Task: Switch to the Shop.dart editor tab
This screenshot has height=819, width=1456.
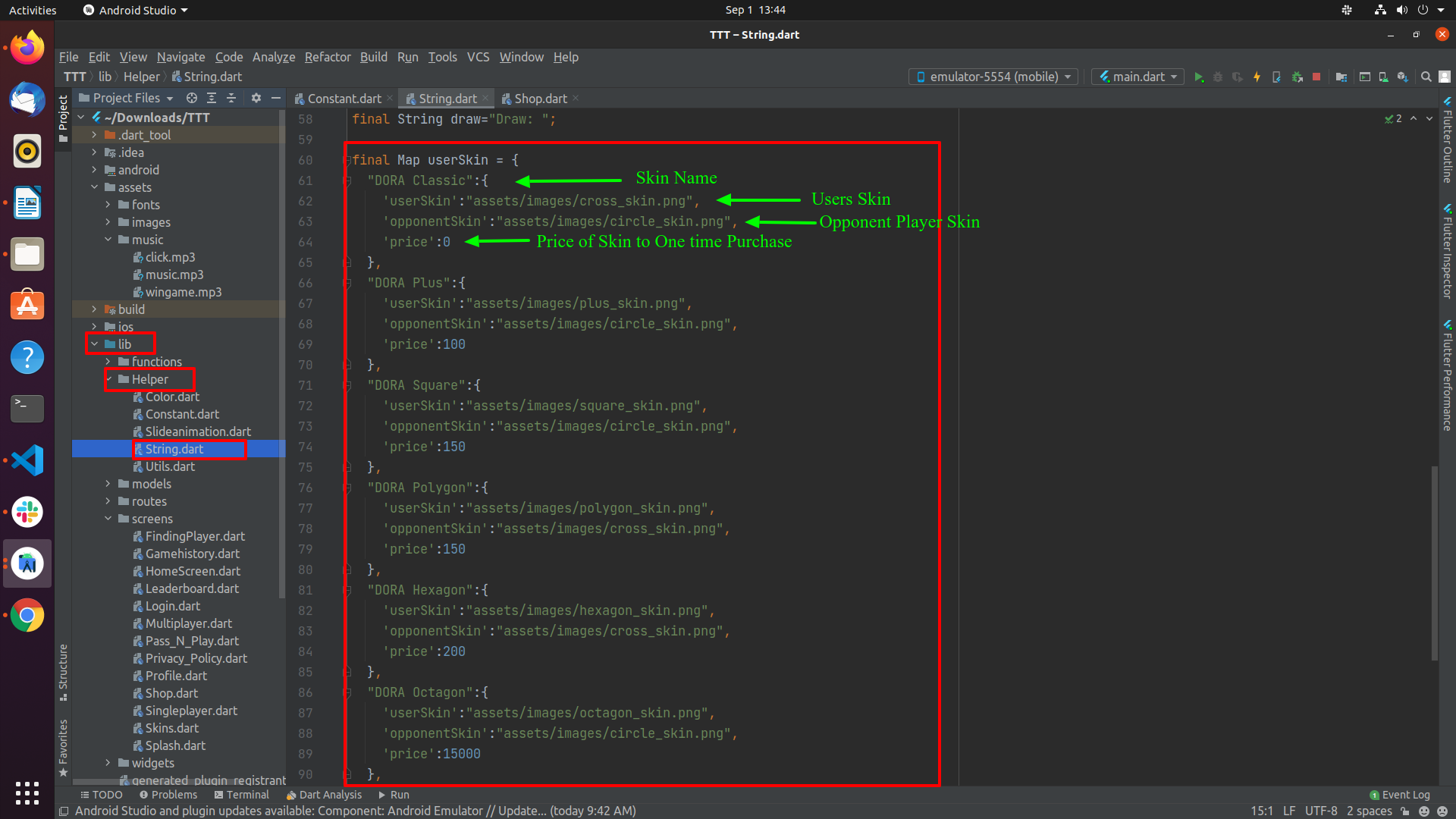Action: tap(540, 99)
